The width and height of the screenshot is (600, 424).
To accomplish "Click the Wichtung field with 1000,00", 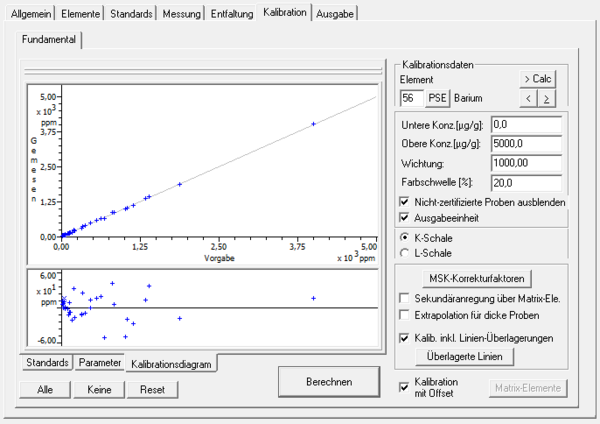I will 526,163.
